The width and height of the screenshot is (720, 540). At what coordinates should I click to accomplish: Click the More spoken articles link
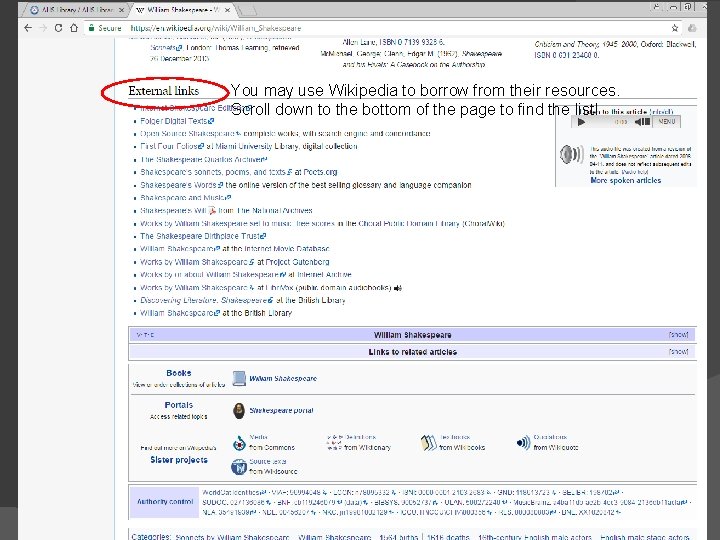[x=625, y=180]
